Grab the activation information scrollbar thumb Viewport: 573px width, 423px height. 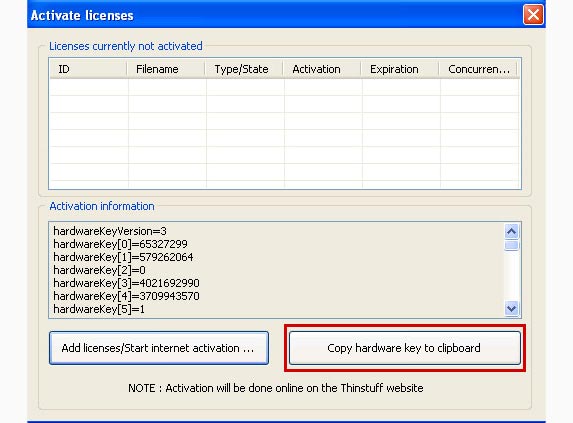tap(511, 245)
